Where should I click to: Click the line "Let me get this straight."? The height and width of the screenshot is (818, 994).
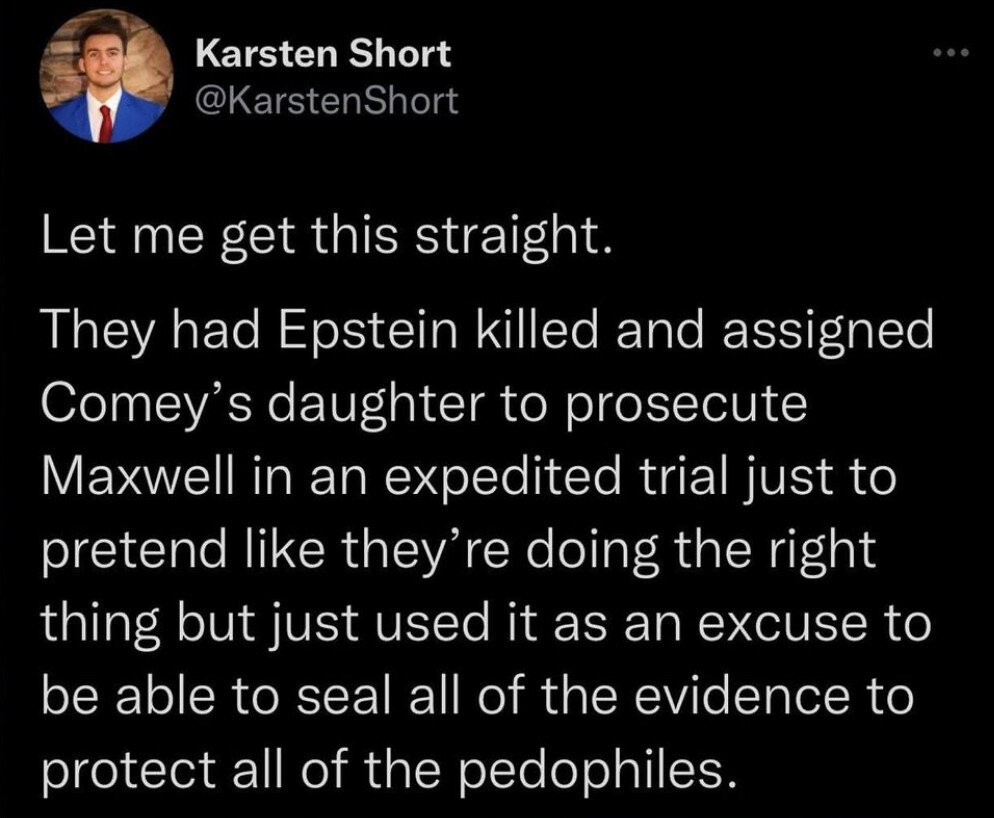[327, 237]
